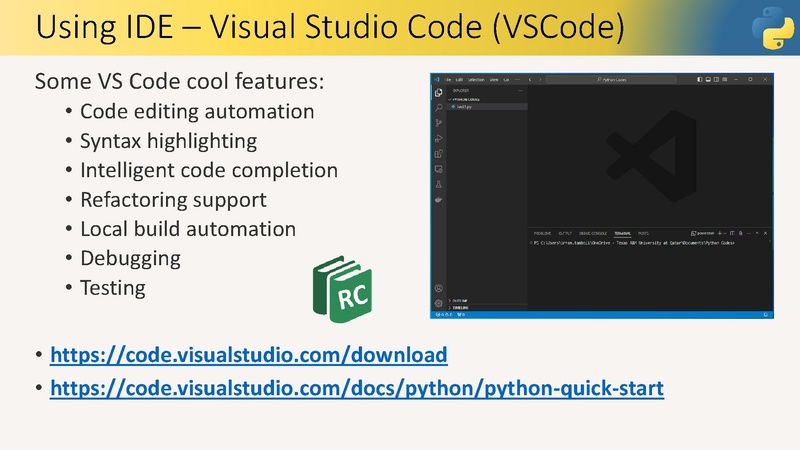Open the Accounts icon in activity bar
This screenshot has width=800, height=450.
(439, 288)
